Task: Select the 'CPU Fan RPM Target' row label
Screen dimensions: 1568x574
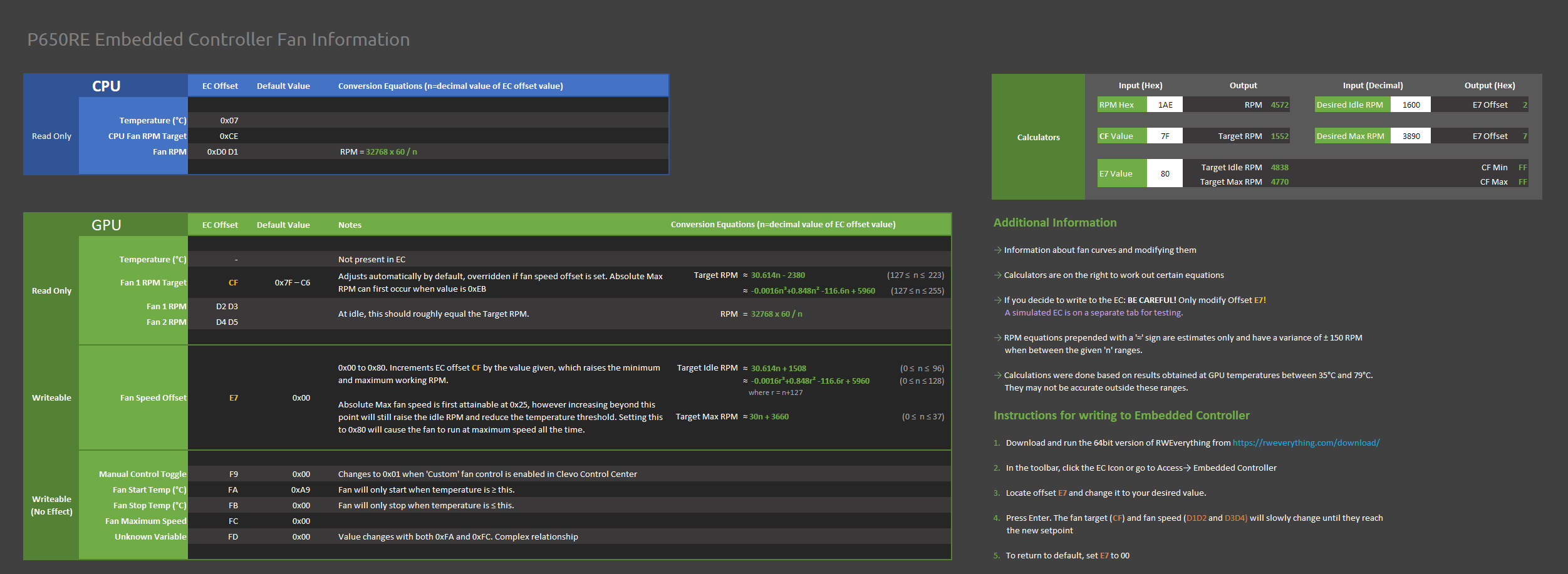Action: point(147,136)
